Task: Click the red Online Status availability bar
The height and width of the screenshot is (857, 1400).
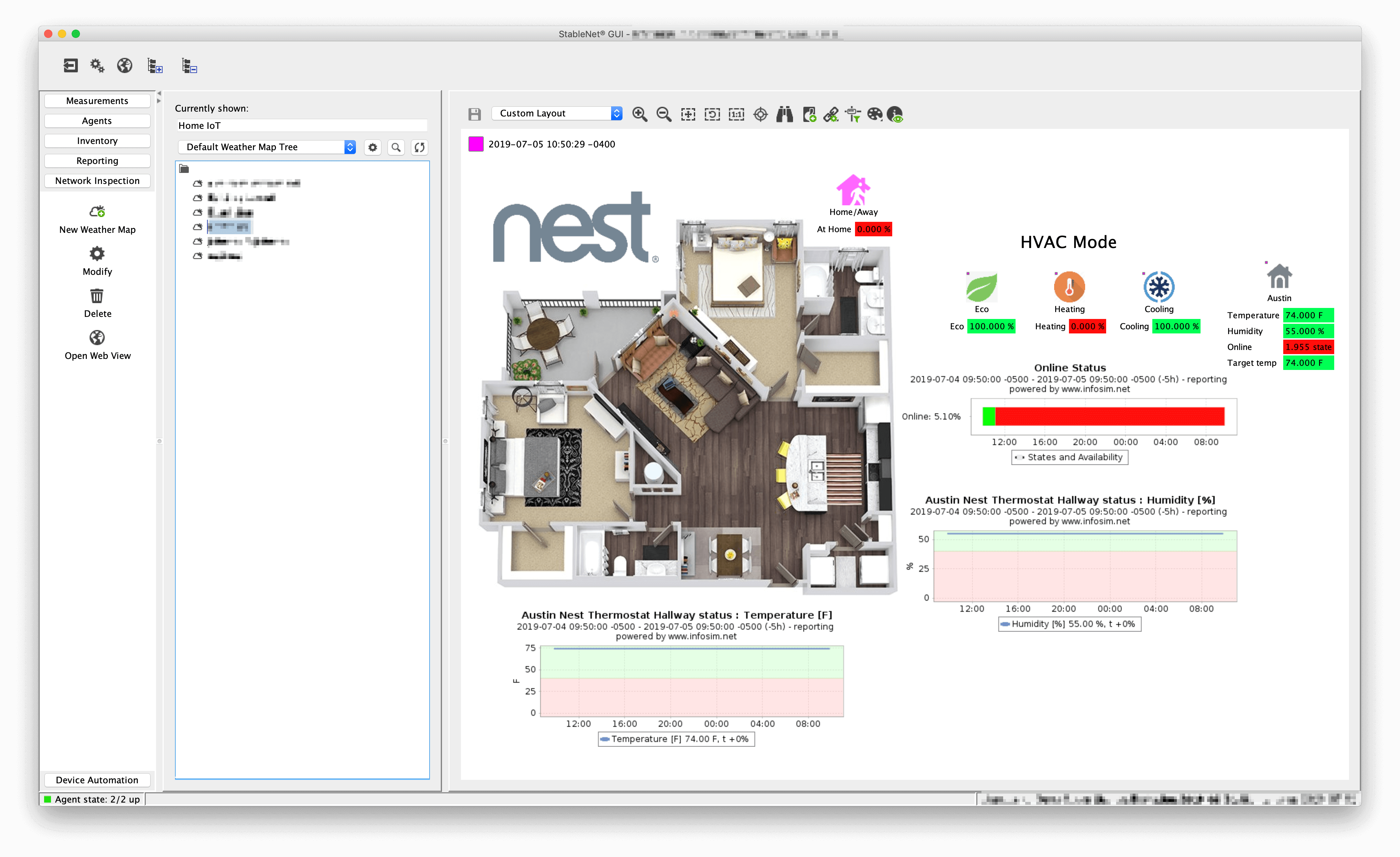Action: 1109,416
